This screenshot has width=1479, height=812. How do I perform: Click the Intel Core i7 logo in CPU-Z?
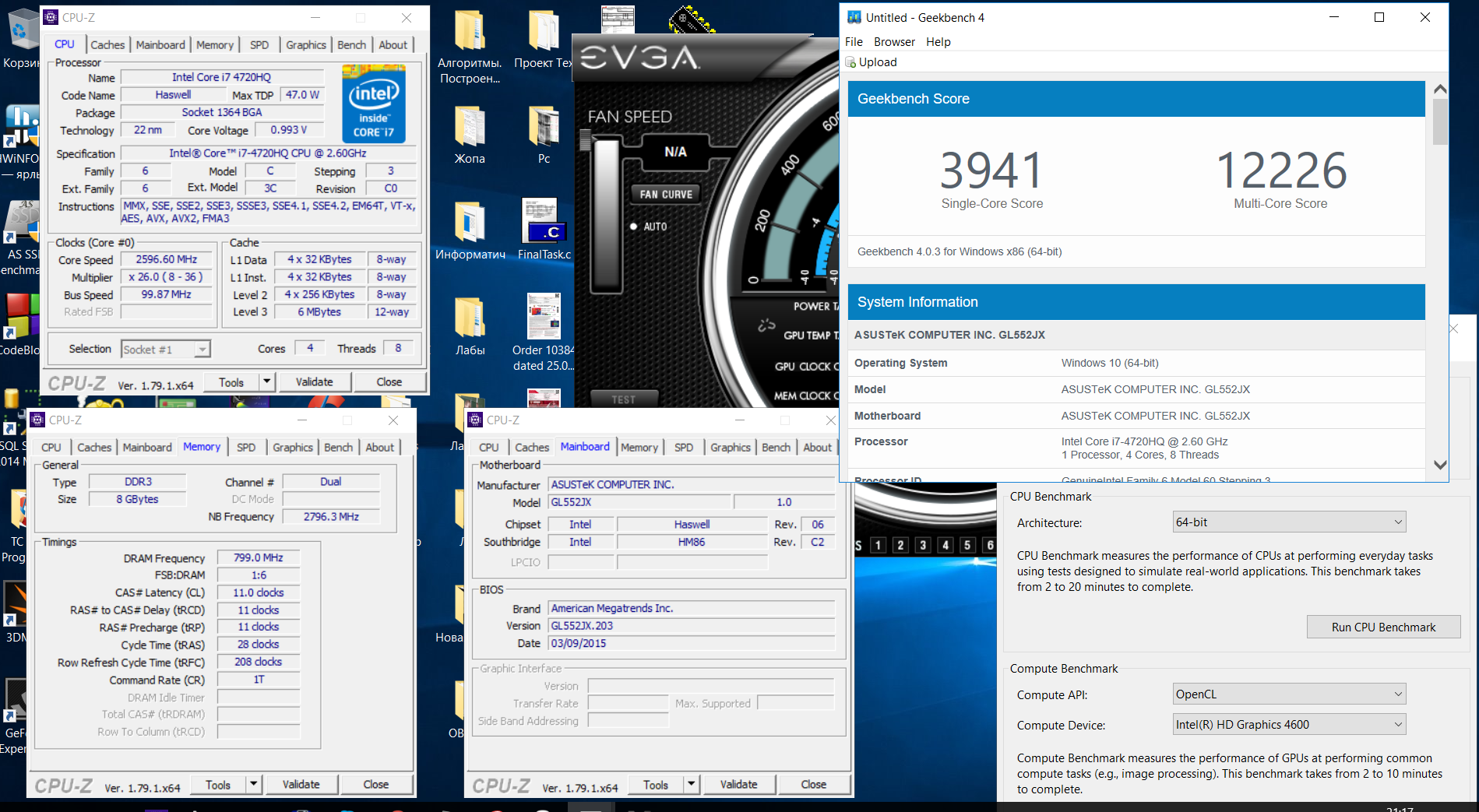click(374, 104)
